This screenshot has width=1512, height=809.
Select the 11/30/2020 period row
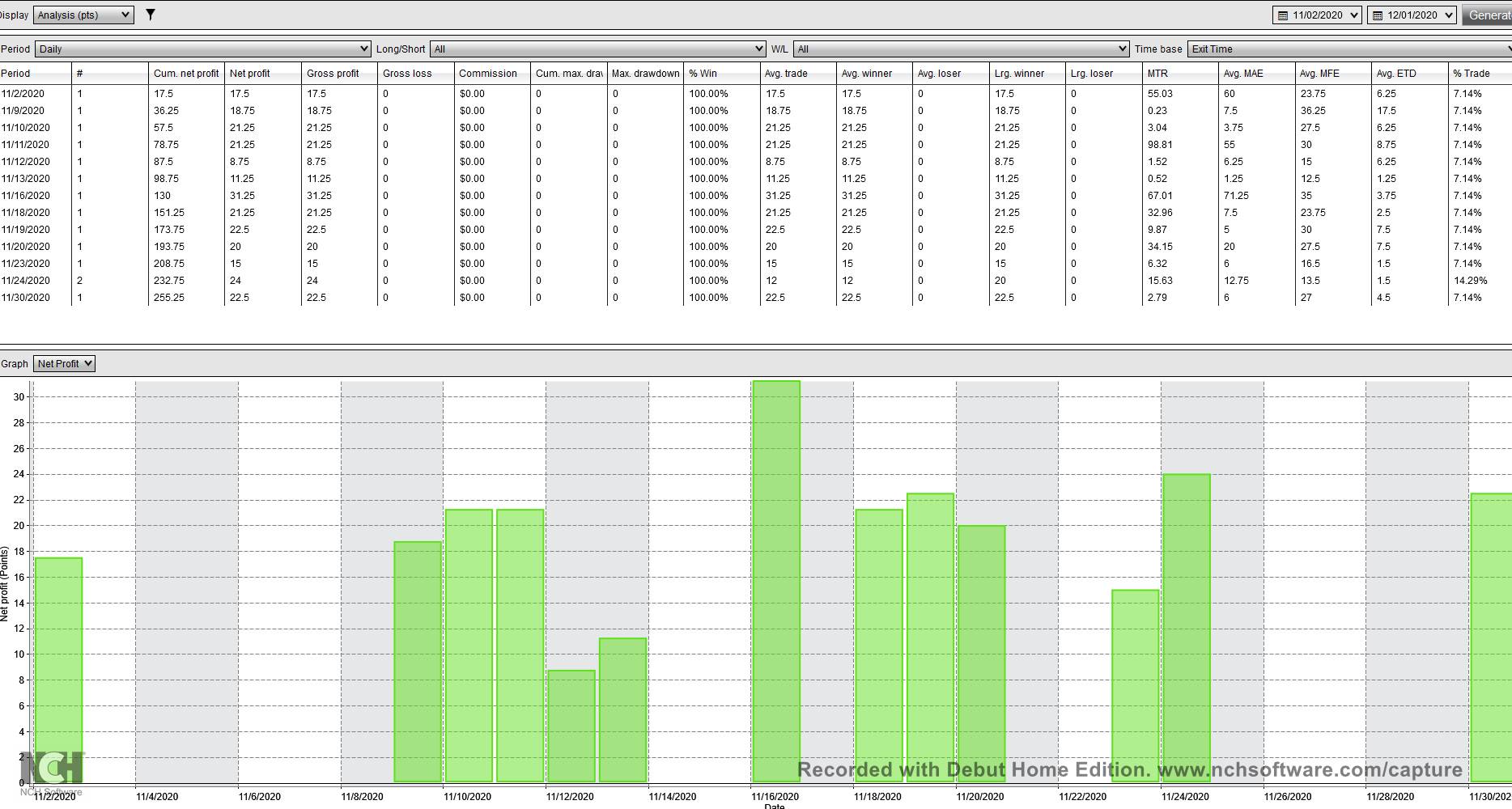click(x=756, y=298)
